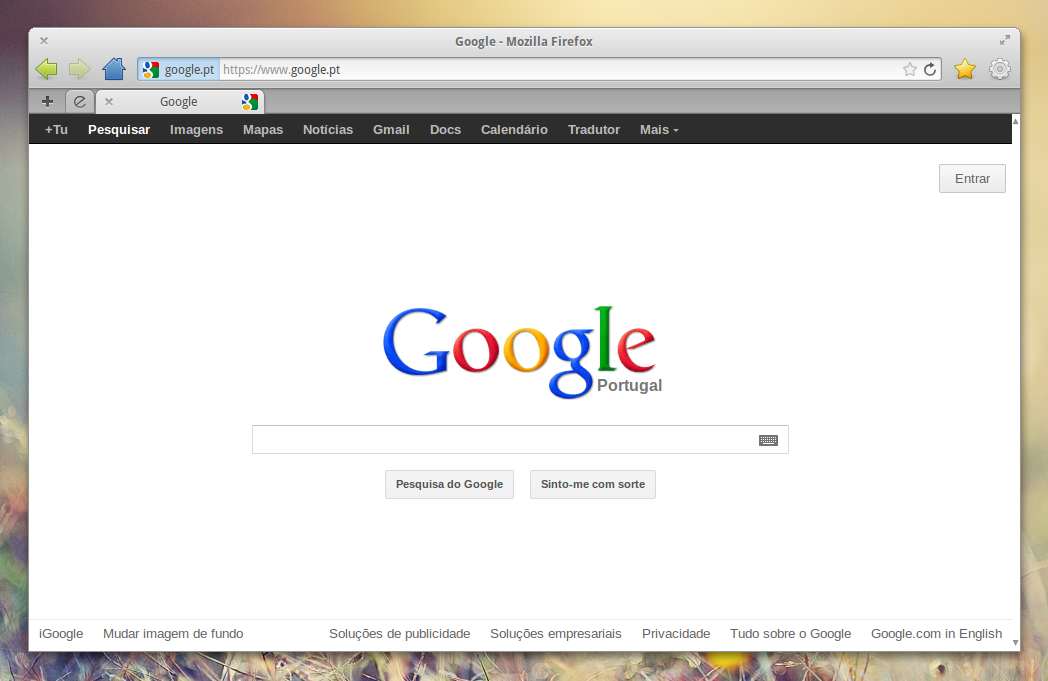This screenshot has height=681, width=1048.
Task: Click the Google site identity favicon in address bar
Action: click(151, 70)
